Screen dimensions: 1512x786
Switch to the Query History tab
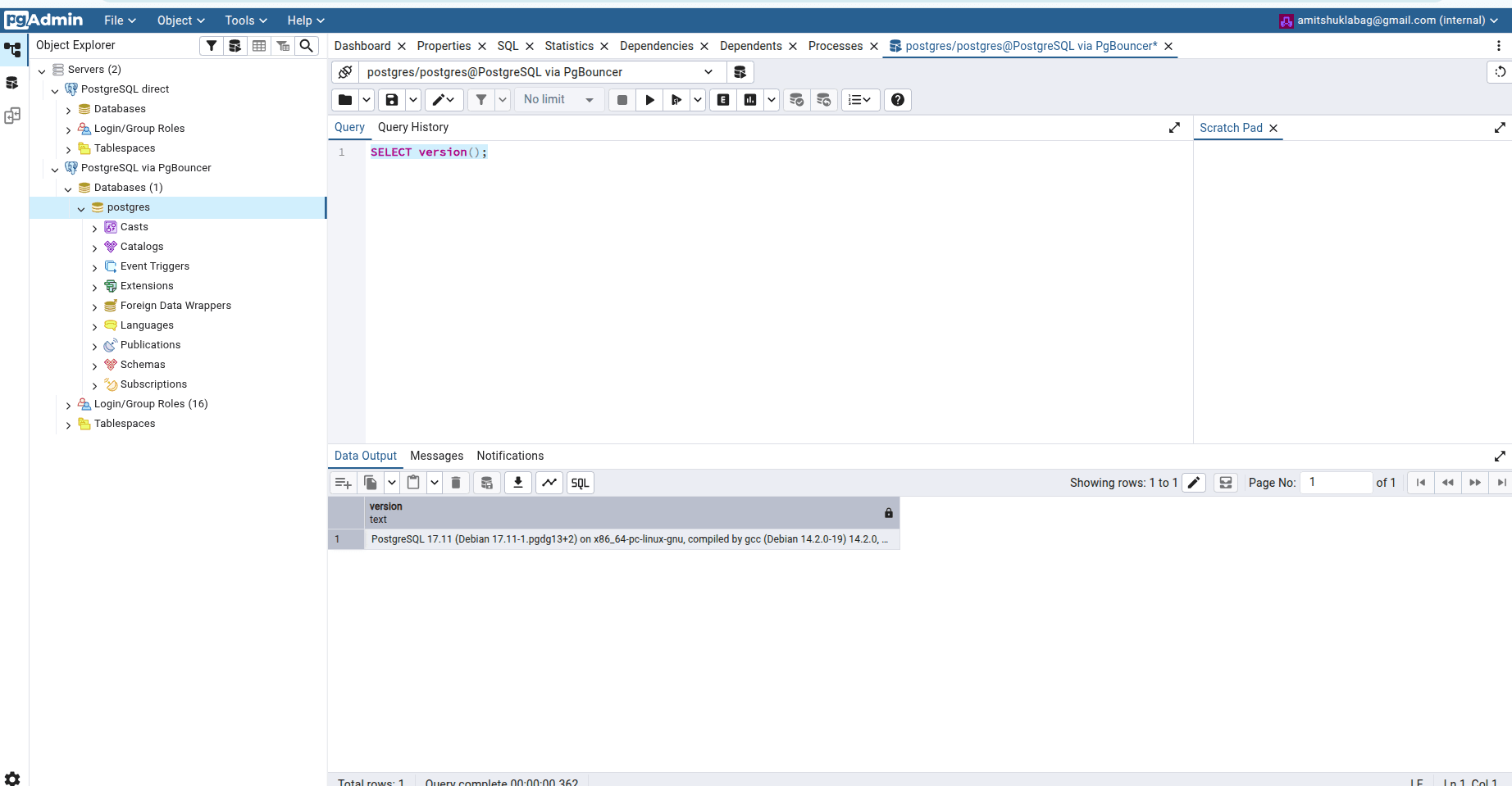(413, 127)
